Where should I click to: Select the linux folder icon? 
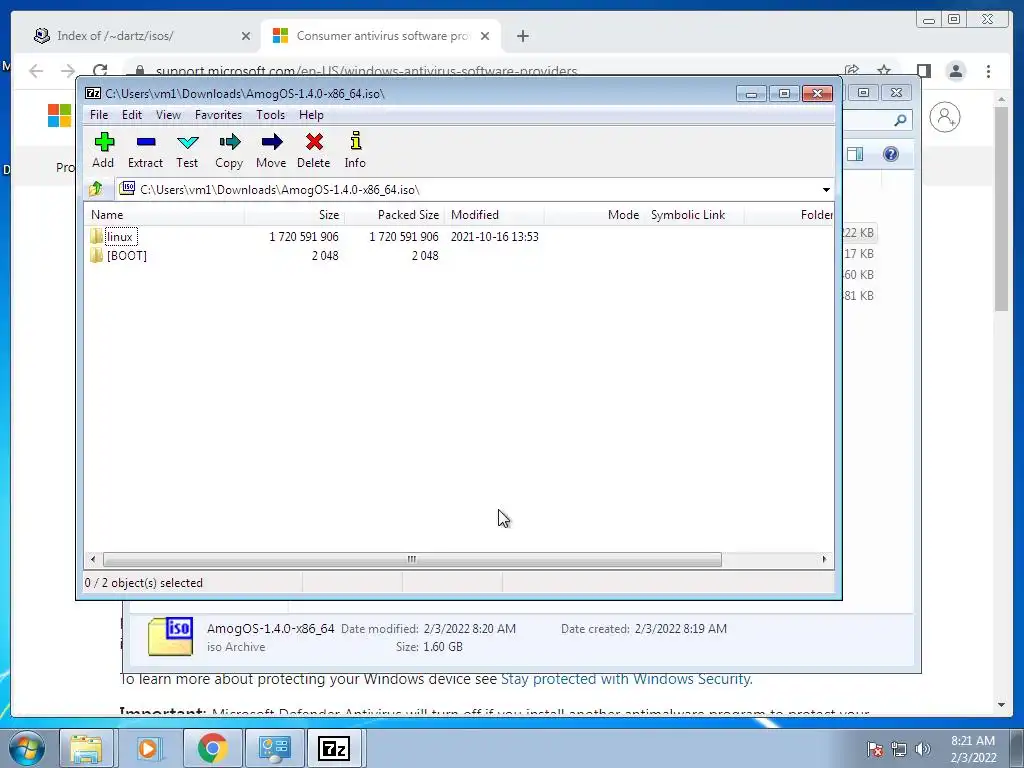(x=97, y=236)
